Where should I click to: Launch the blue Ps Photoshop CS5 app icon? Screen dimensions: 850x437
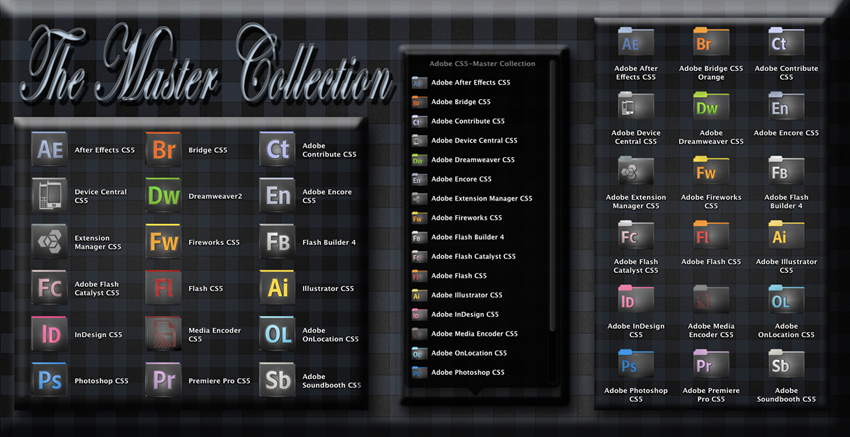[49, 380]
